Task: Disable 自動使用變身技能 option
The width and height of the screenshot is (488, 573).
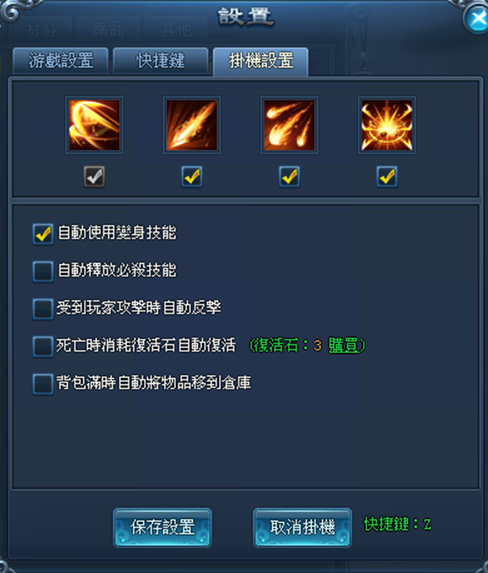Action: click(x=43, y=234)
